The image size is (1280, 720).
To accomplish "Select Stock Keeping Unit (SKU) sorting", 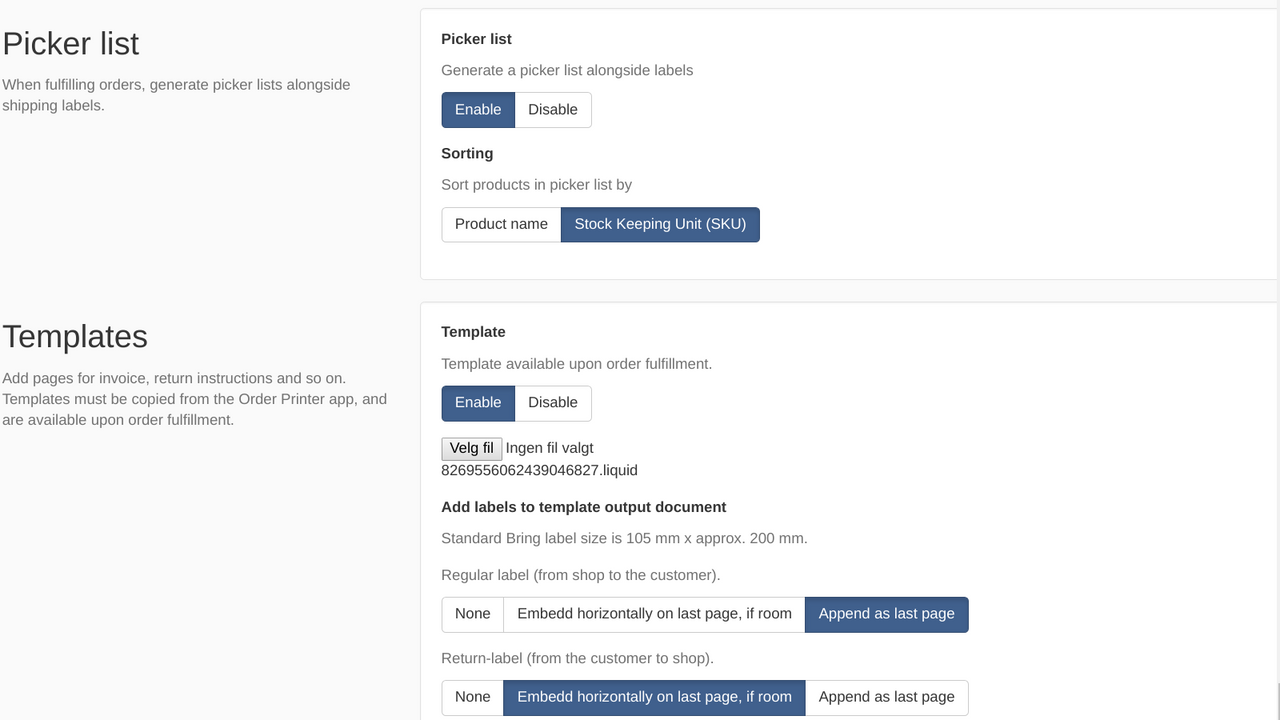I will click(x=660, y=224).
